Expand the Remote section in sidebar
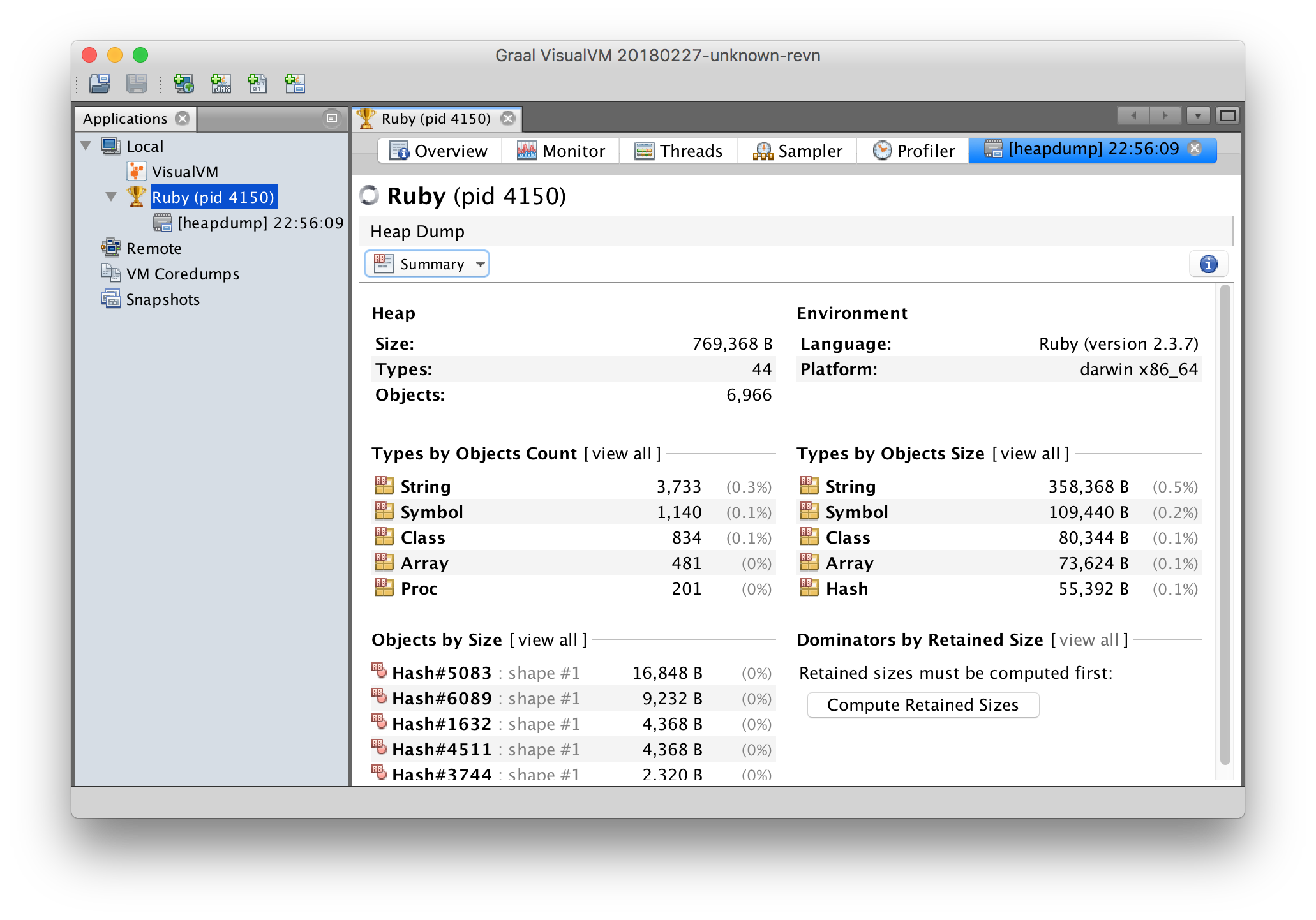The height and width of the screenshot is (920, 1316). [89, 247]
